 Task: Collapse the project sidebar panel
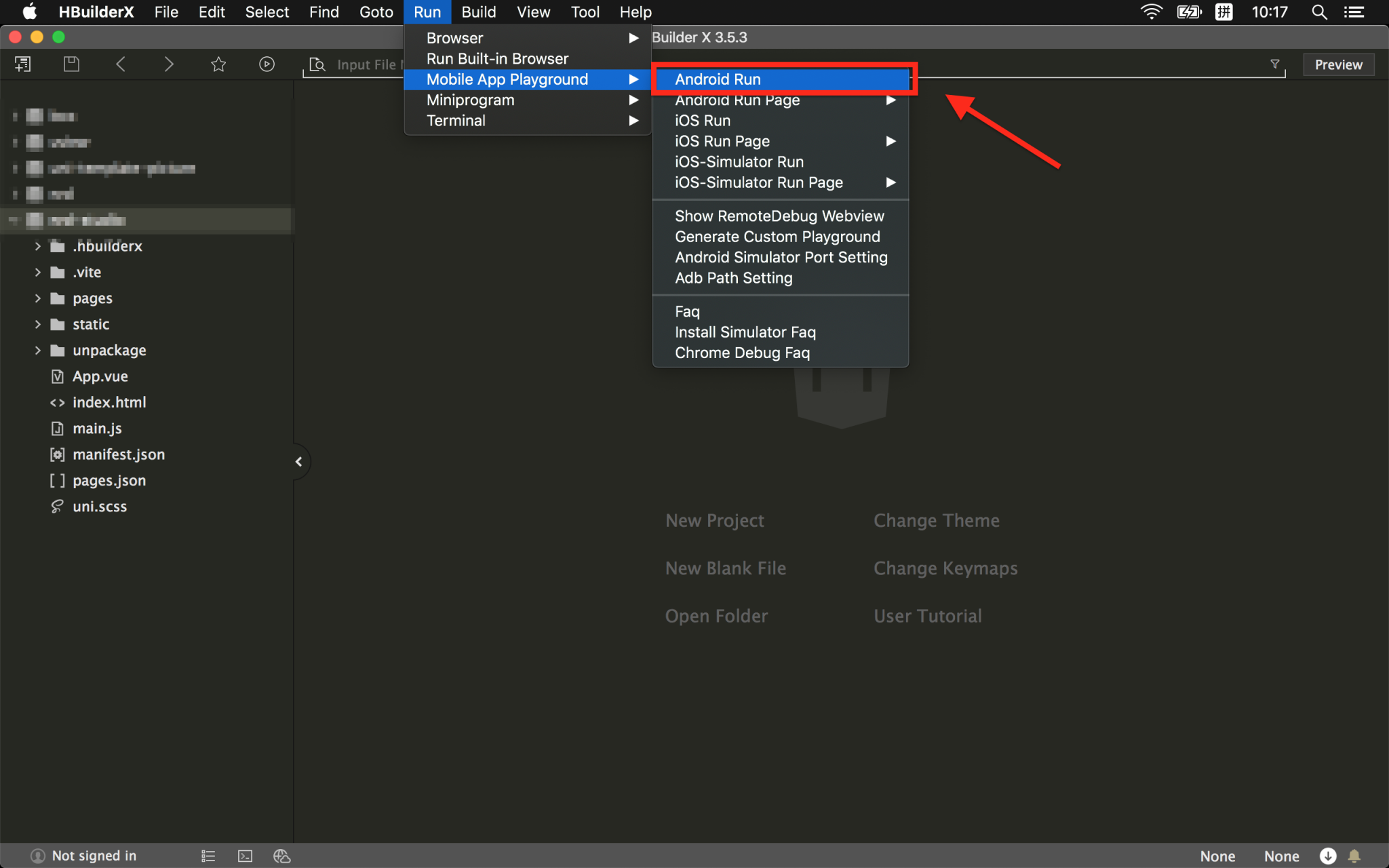point(298,462)
